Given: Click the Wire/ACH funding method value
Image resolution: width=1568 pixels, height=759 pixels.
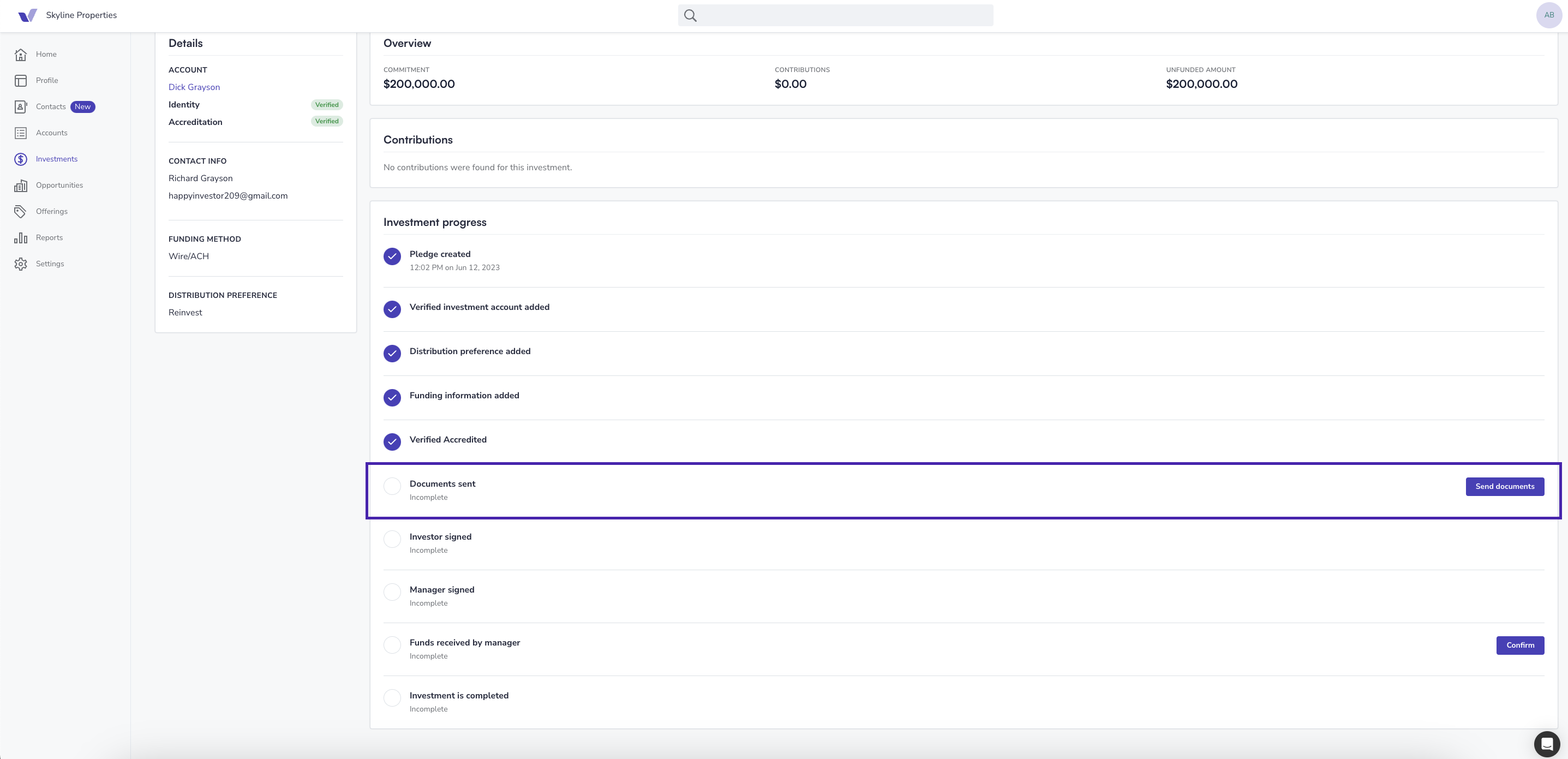Looking at the screenshot, I should point(189,256).
